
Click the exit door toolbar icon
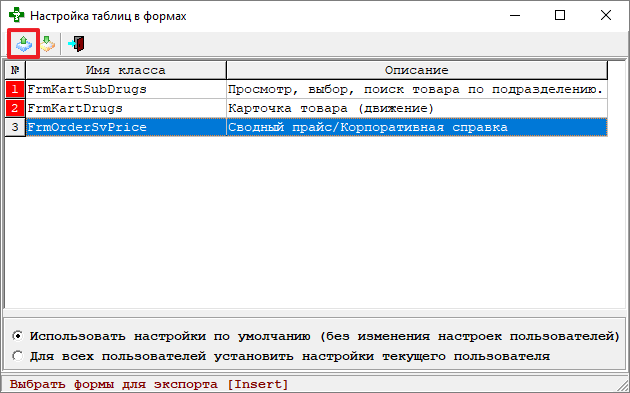[x=76, y=43]
